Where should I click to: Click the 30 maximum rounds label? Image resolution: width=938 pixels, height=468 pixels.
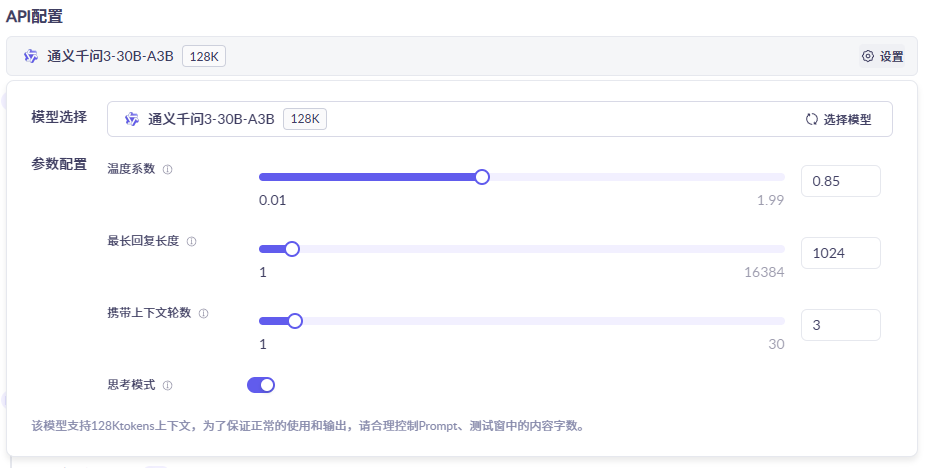point(776,344)
